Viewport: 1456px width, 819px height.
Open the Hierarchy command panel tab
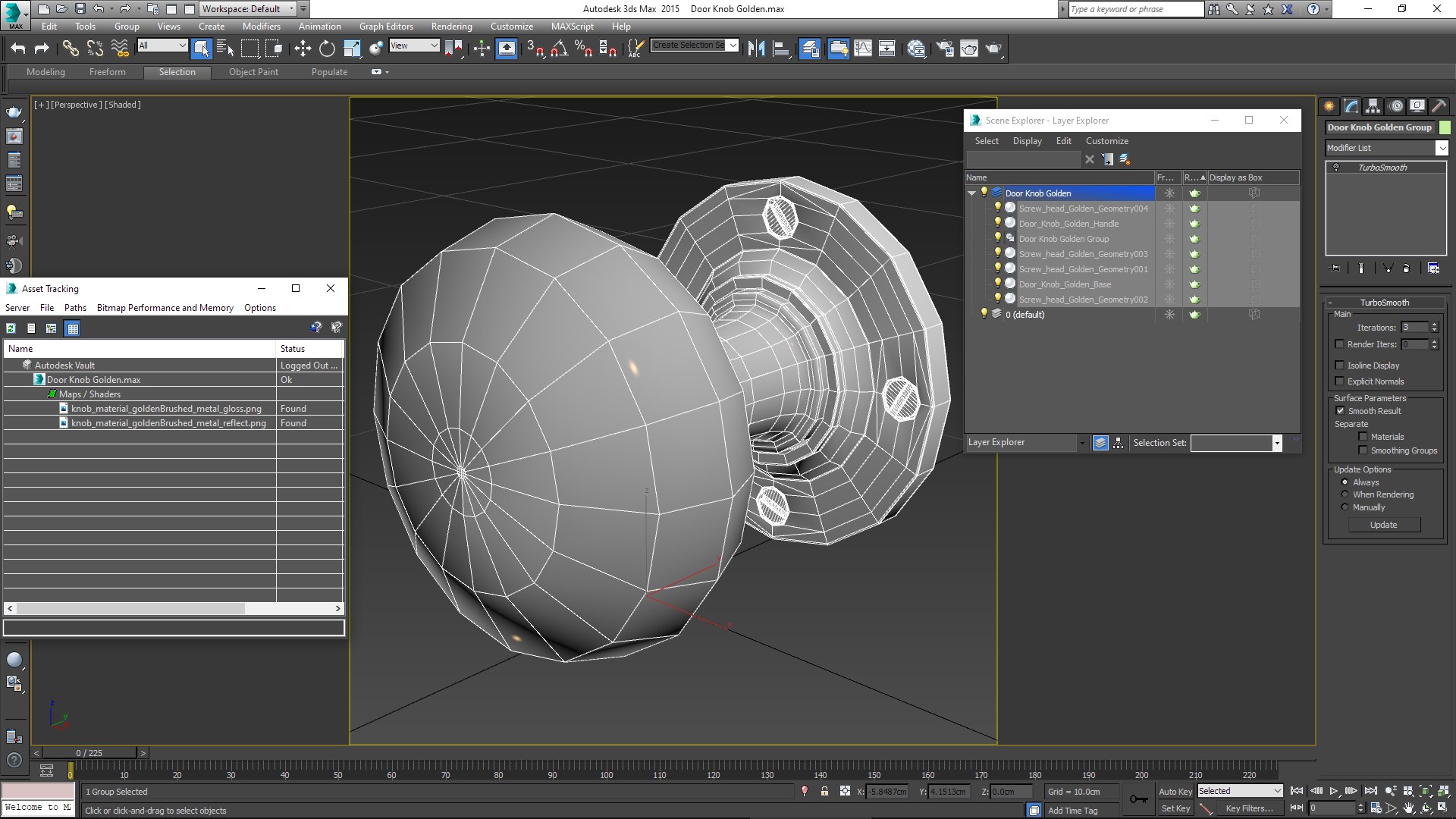click(1373, 106)
